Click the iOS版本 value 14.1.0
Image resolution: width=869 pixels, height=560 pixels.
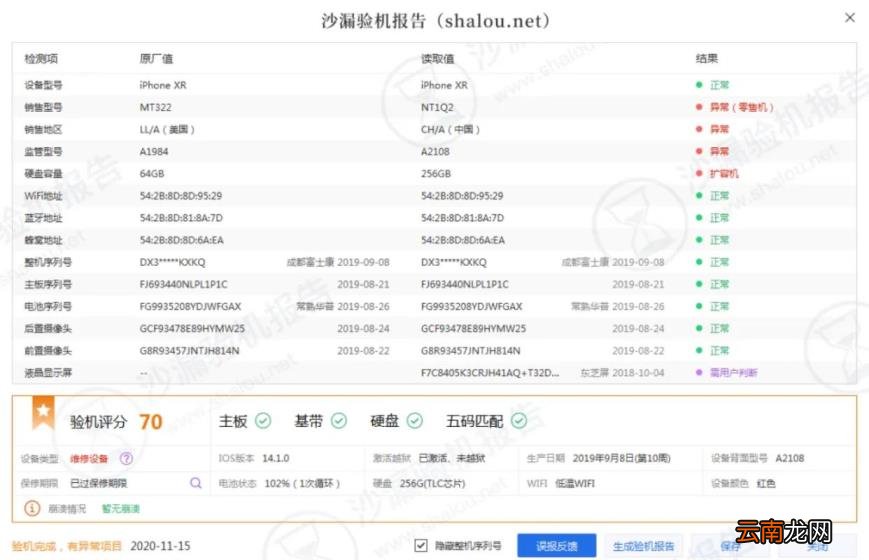(275, 458)
